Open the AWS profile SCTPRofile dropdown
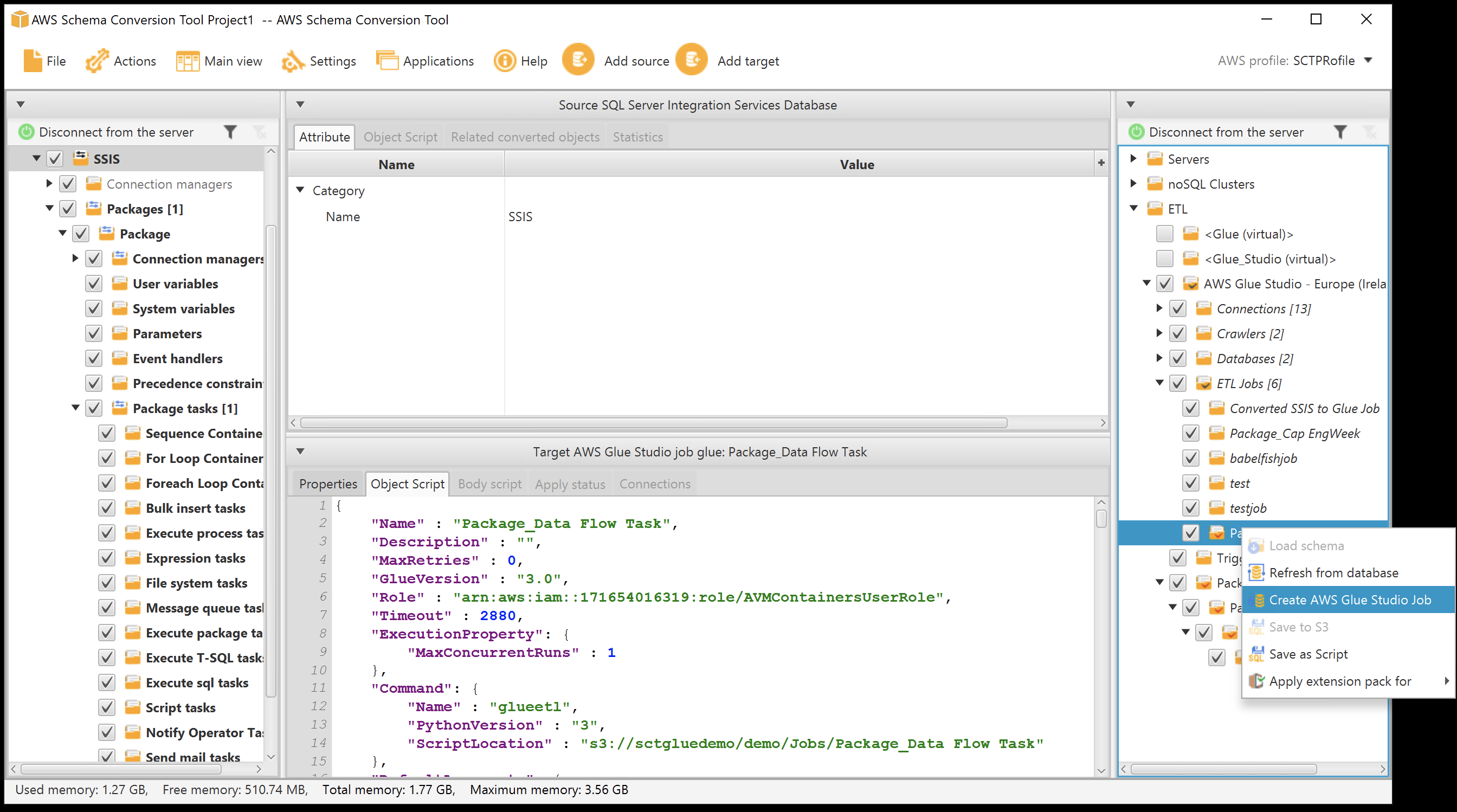1457x812 pixels. point(1369,61)
